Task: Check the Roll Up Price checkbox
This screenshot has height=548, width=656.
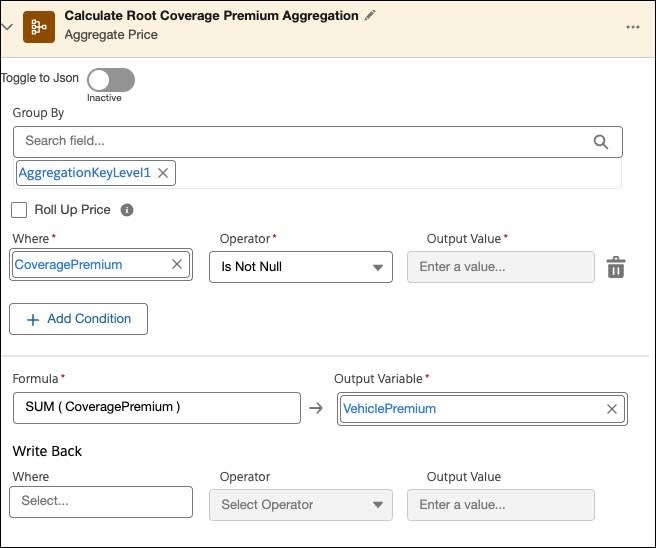Action: (x=19, y=210)
